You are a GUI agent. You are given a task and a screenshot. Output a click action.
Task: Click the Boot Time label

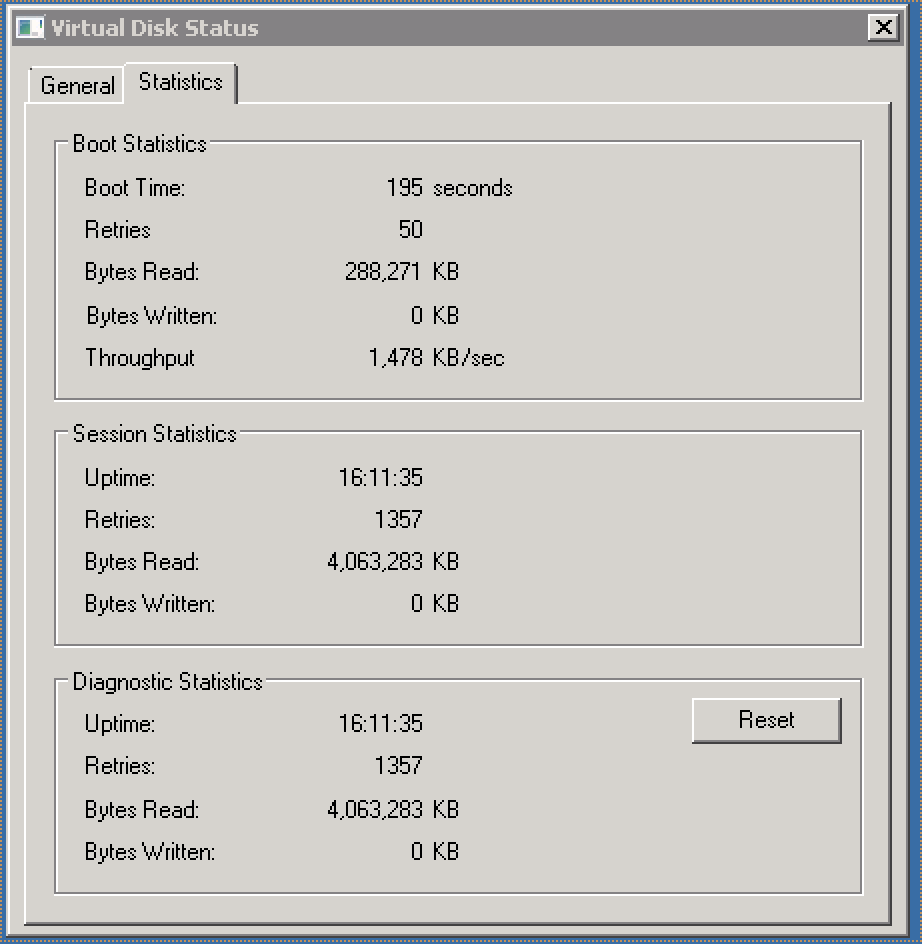135,188
